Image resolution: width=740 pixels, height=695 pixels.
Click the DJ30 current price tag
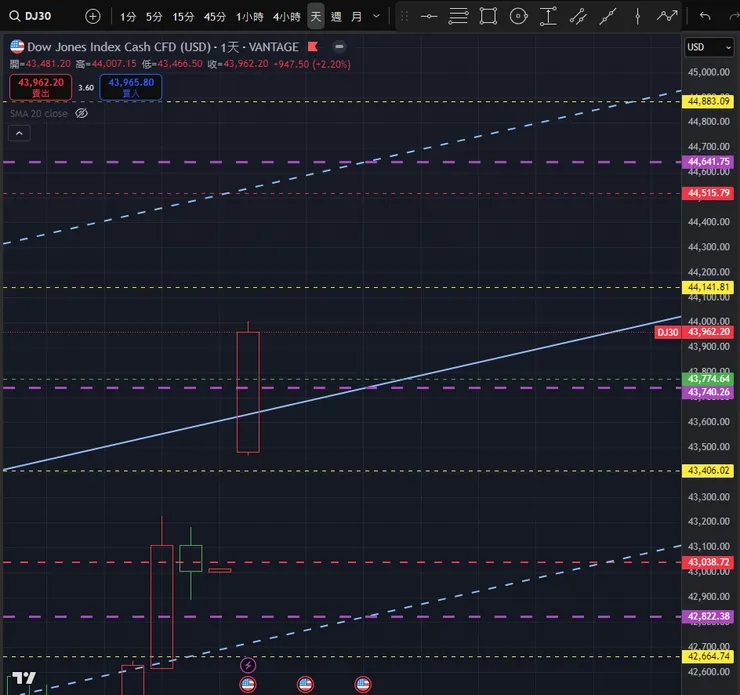point(667,332)
